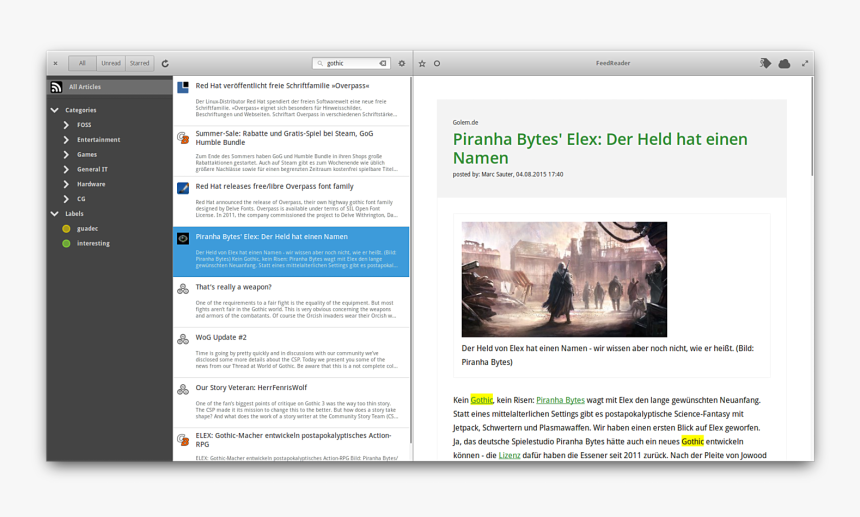Collapse the Labels section
Viewport: 860px width, 517px height.
pyautogui.click(x=54, y=214)
